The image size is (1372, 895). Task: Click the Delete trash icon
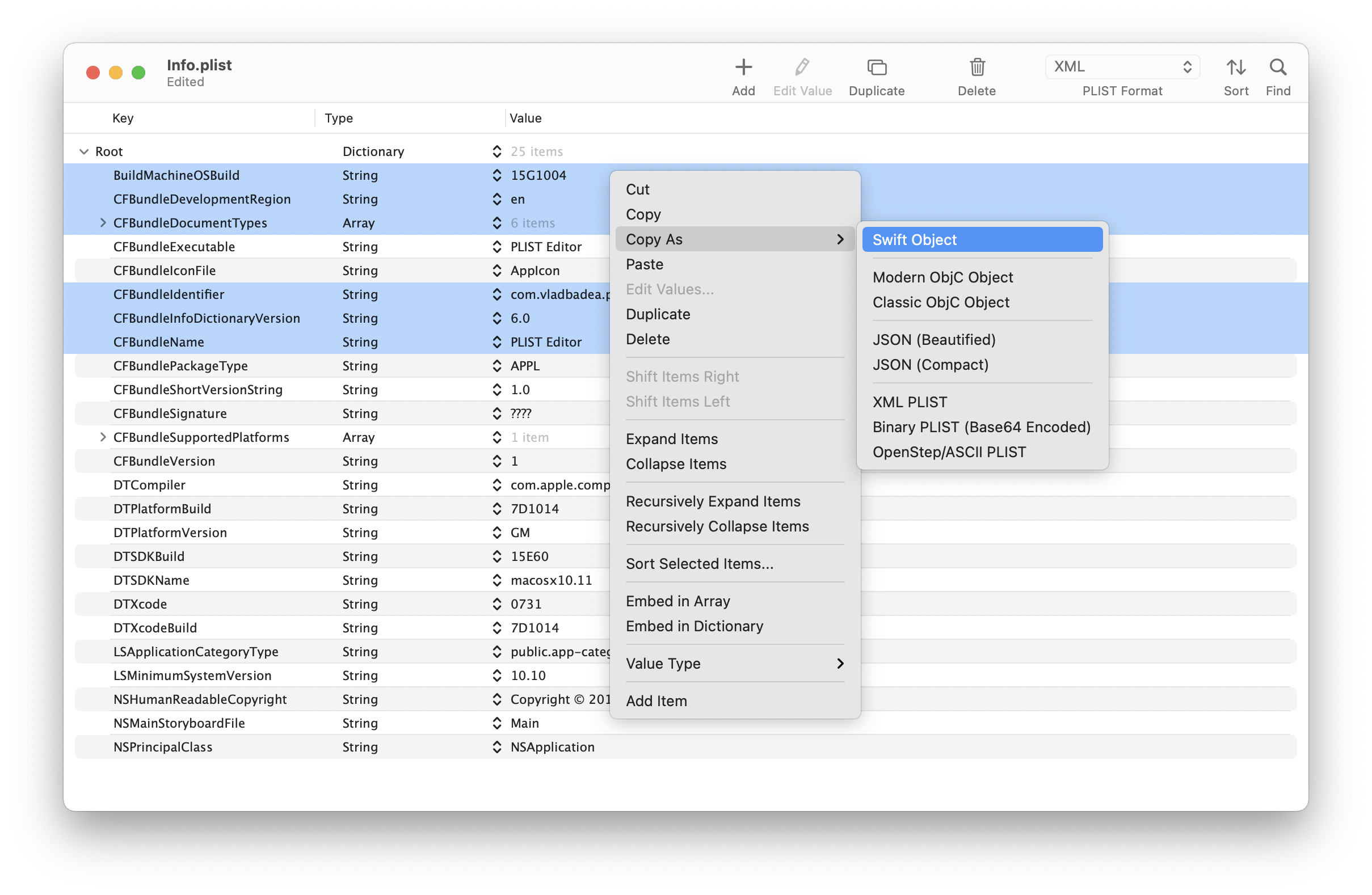click(x=977, y=67)
